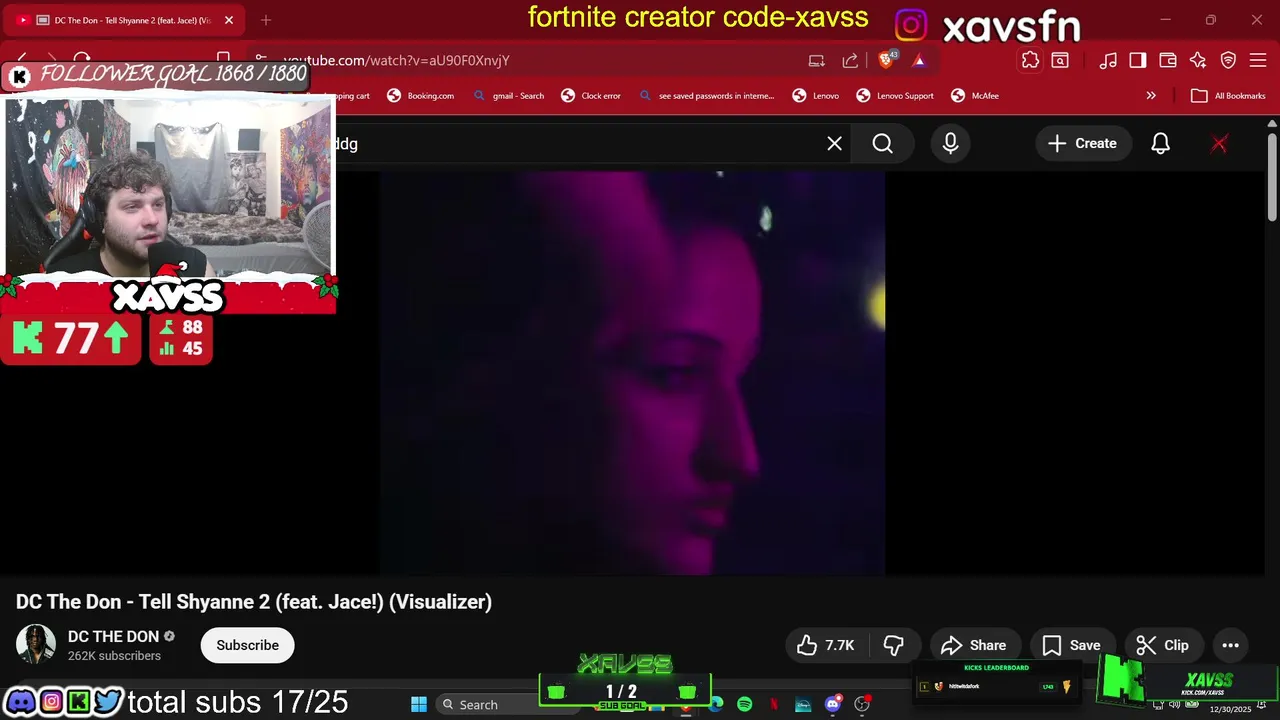
Task: Open the gmail - Search bookmark
Action: pos(508,96)
